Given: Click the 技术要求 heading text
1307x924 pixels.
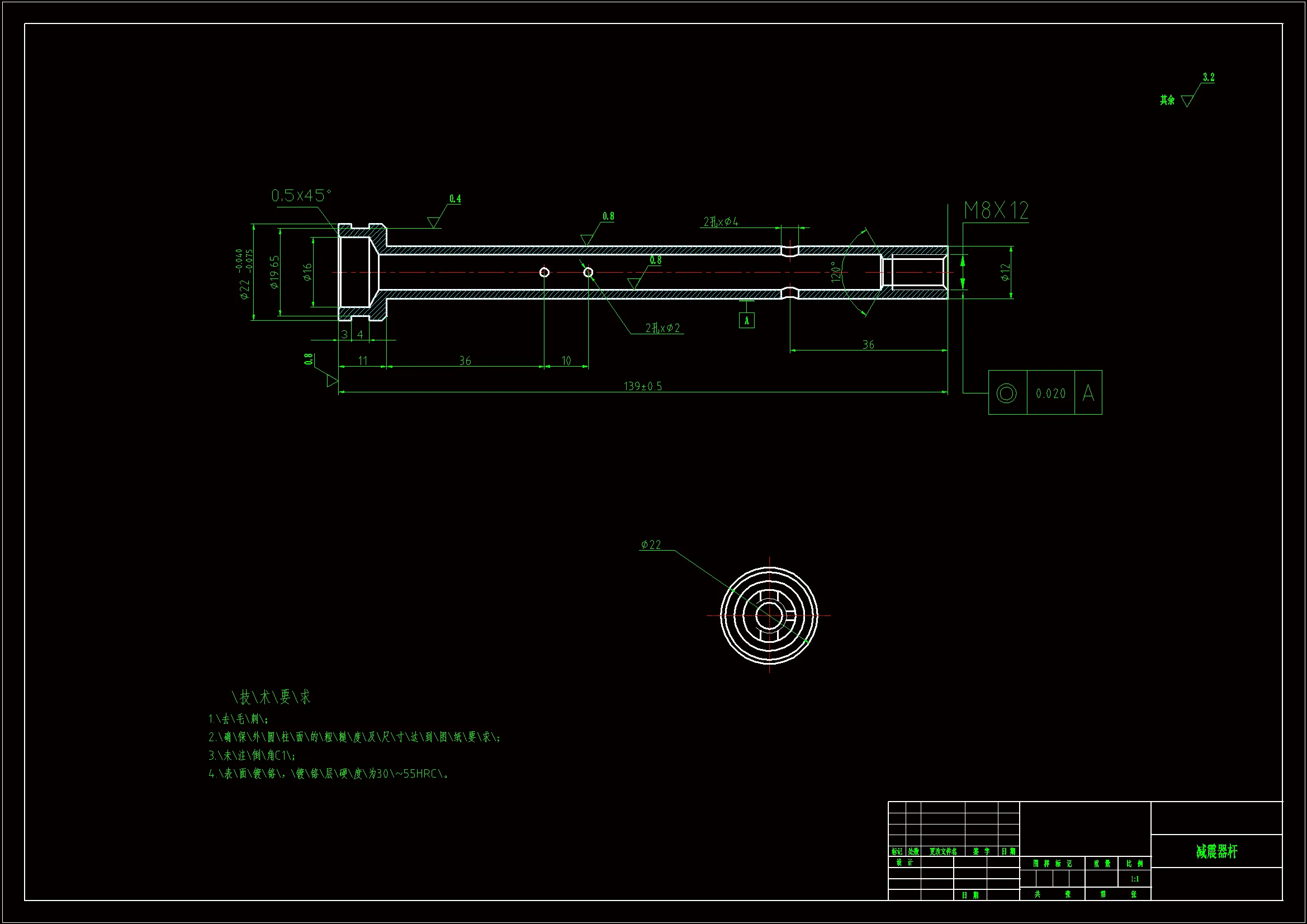Looking at the screenshot, I should pyautogui.click(x=272, y=697).
